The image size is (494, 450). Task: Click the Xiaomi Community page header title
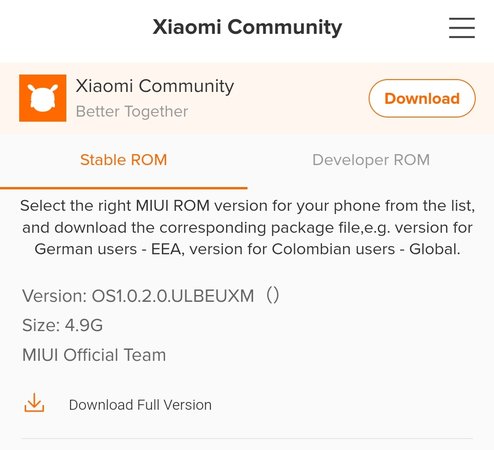coord(247,27)
